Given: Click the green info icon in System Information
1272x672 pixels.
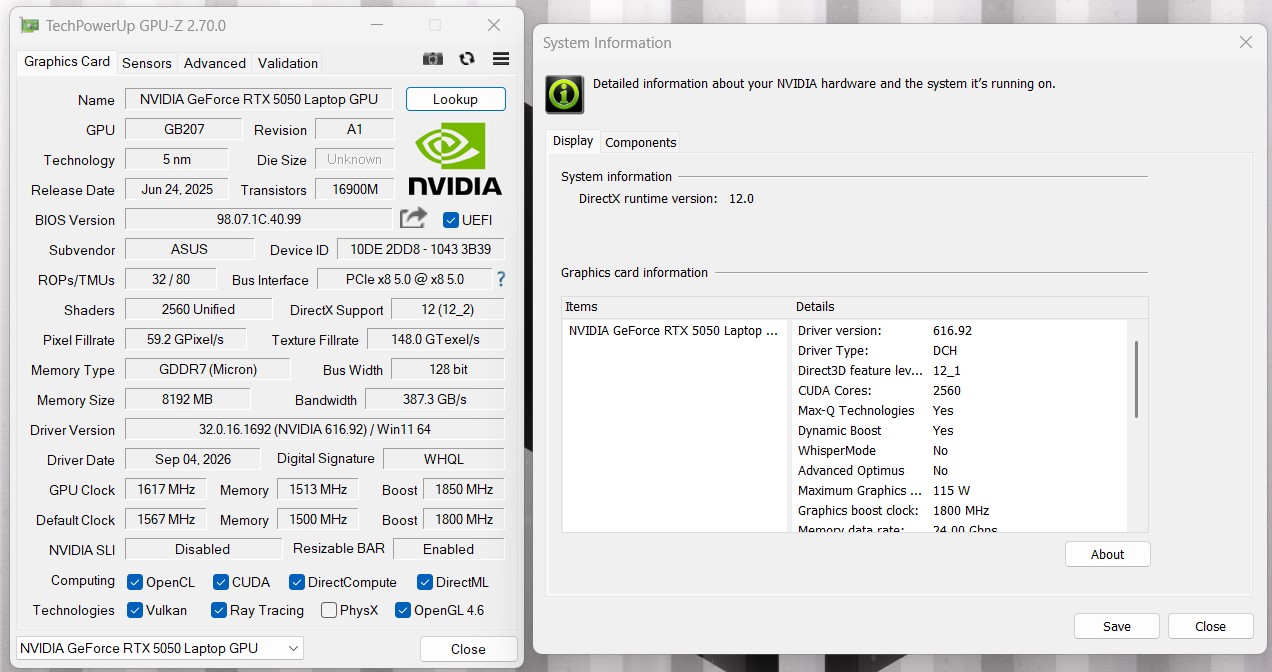Looking at the screenshot, I should (564, 94).
